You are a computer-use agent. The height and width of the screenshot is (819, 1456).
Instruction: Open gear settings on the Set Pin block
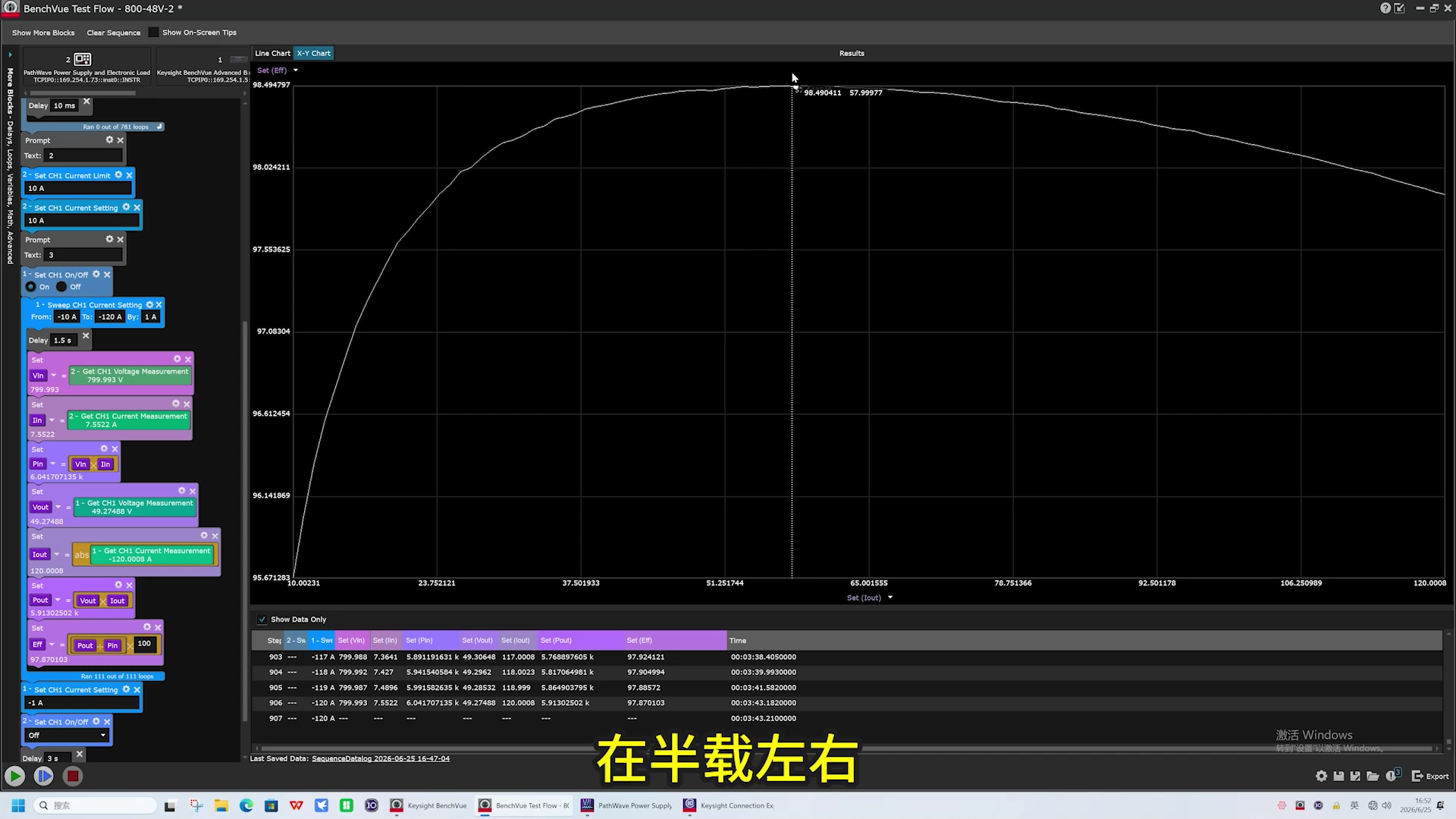click(x=105, y=449)
